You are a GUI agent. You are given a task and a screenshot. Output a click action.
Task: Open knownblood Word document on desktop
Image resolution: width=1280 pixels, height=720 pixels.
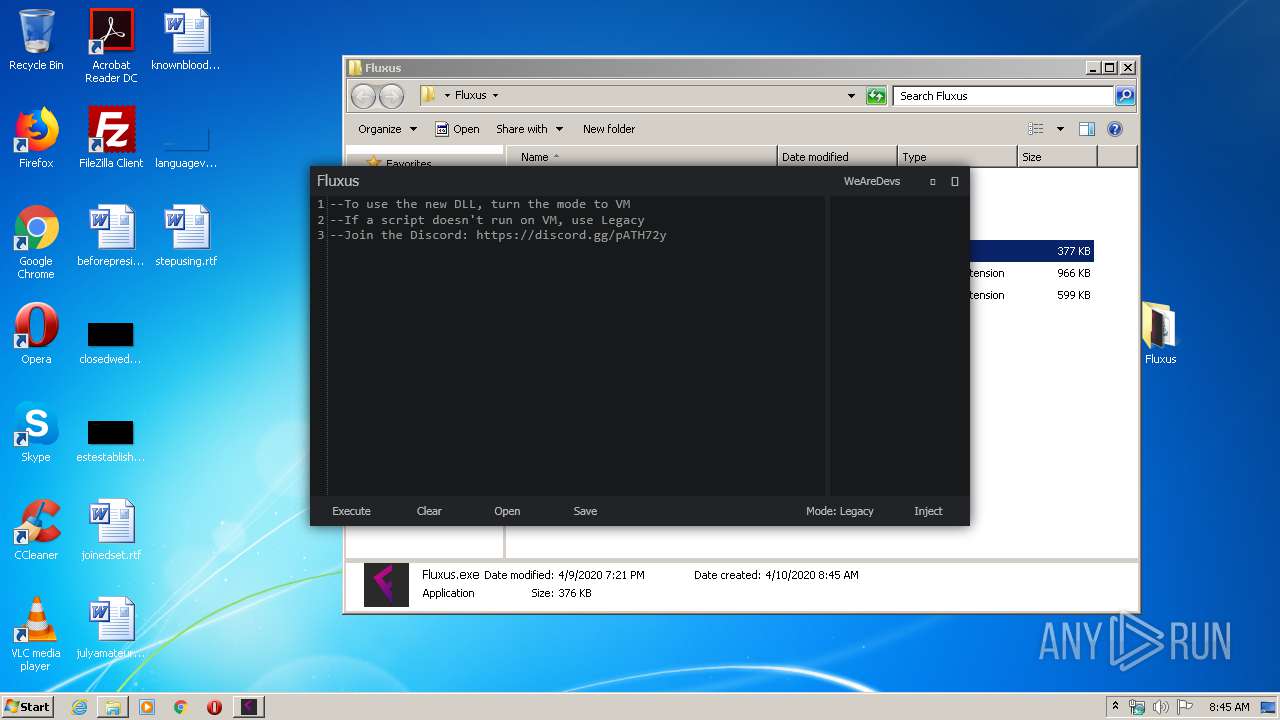186,40
